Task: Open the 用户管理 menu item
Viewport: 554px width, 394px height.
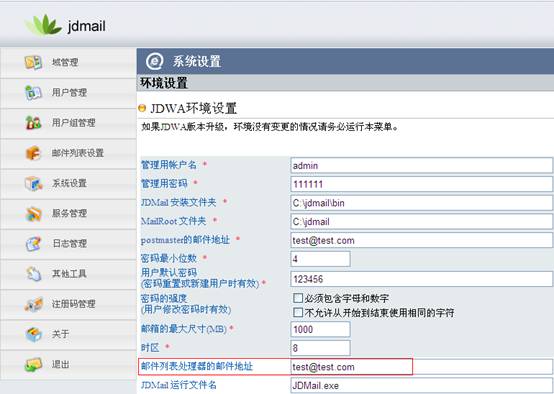Action: click(68, 93)
